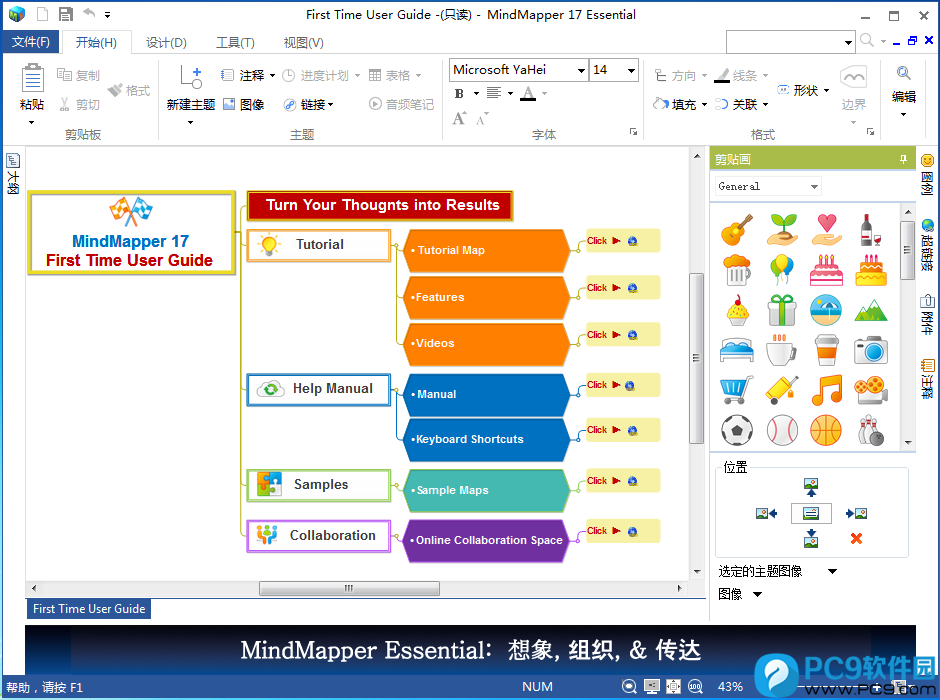The image size is (940, 700).
Task: Select the Samples topic
Action: tap(319, 485)
